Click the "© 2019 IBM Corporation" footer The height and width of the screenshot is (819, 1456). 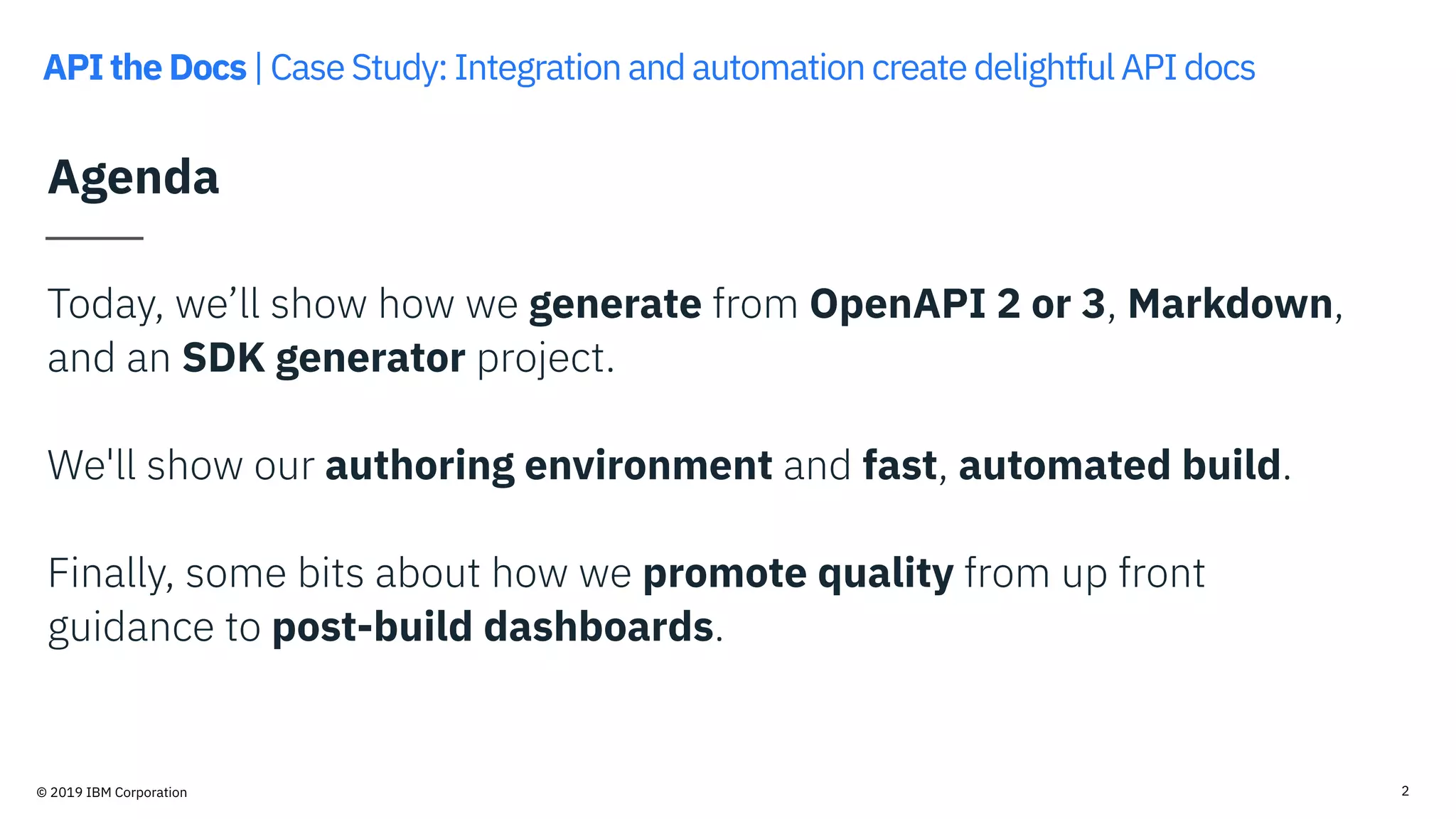pyautogui.click(x=112, y=793)
